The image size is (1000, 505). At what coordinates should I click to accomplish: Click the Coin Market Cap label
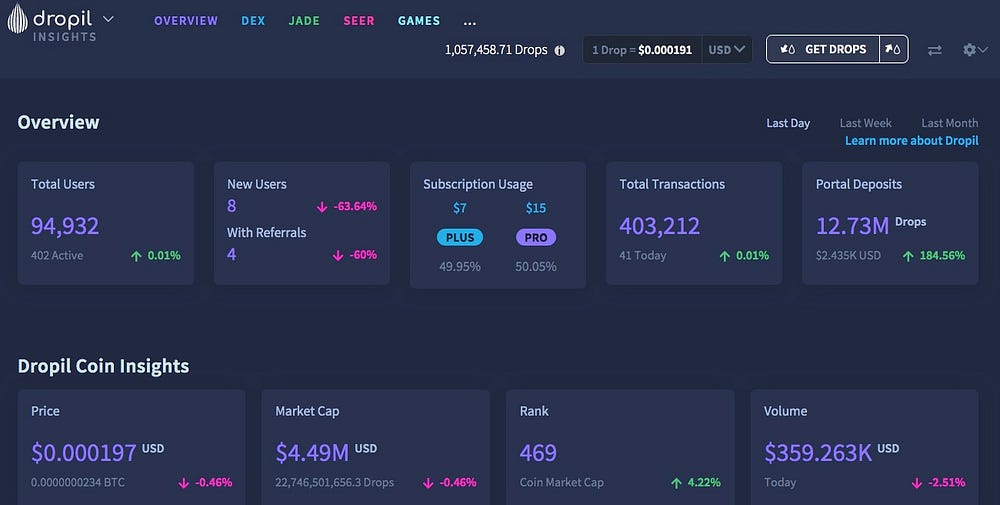click(561, 482)
